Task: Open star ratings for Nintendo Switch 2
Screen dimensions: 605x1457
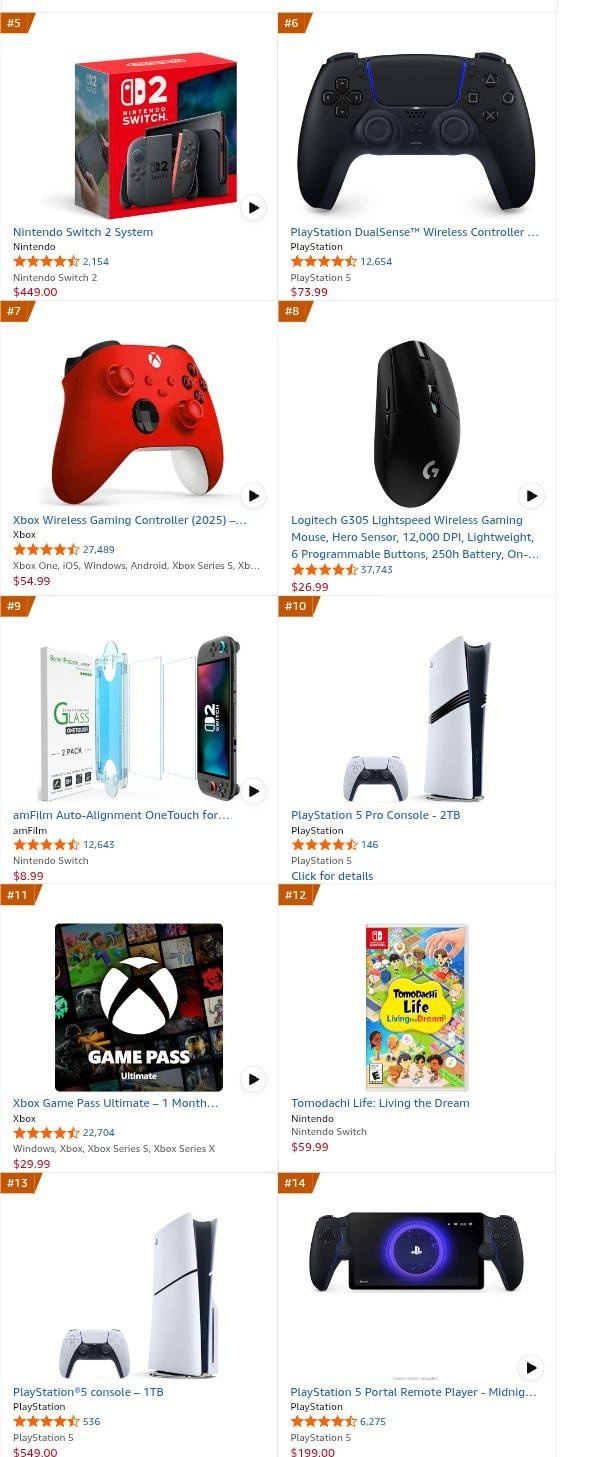Action: [46, 261]
